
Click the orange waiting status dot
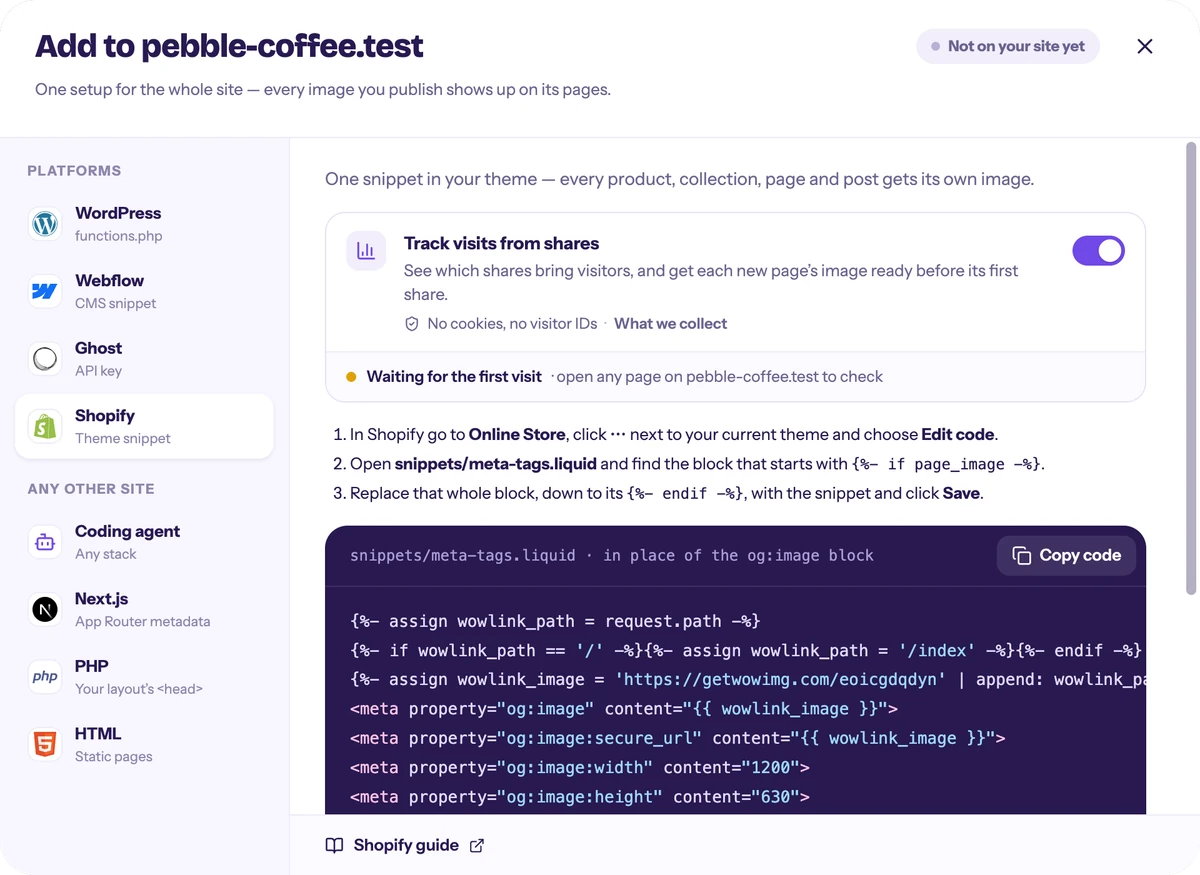point(351,377)
